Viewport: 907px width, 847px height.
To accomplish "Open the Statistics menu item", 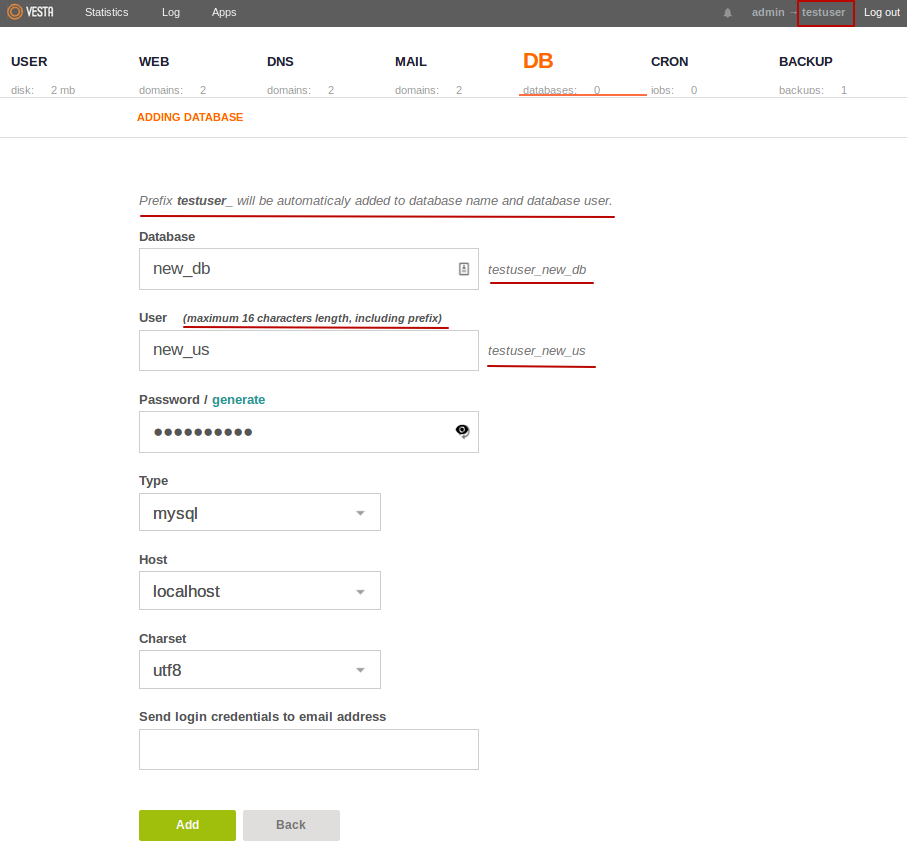I will pos(106,12).
